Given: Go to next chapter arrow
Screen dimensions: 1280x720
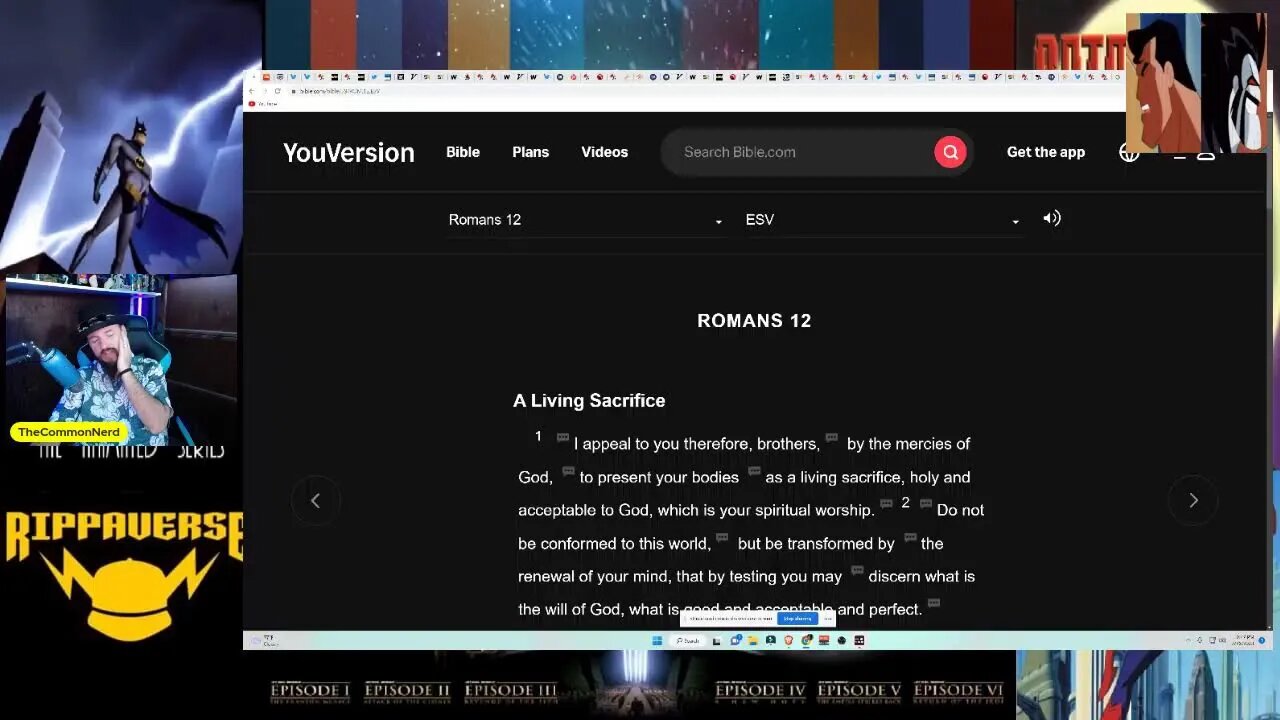Looking at the screenshot, I should point(1193,500).
